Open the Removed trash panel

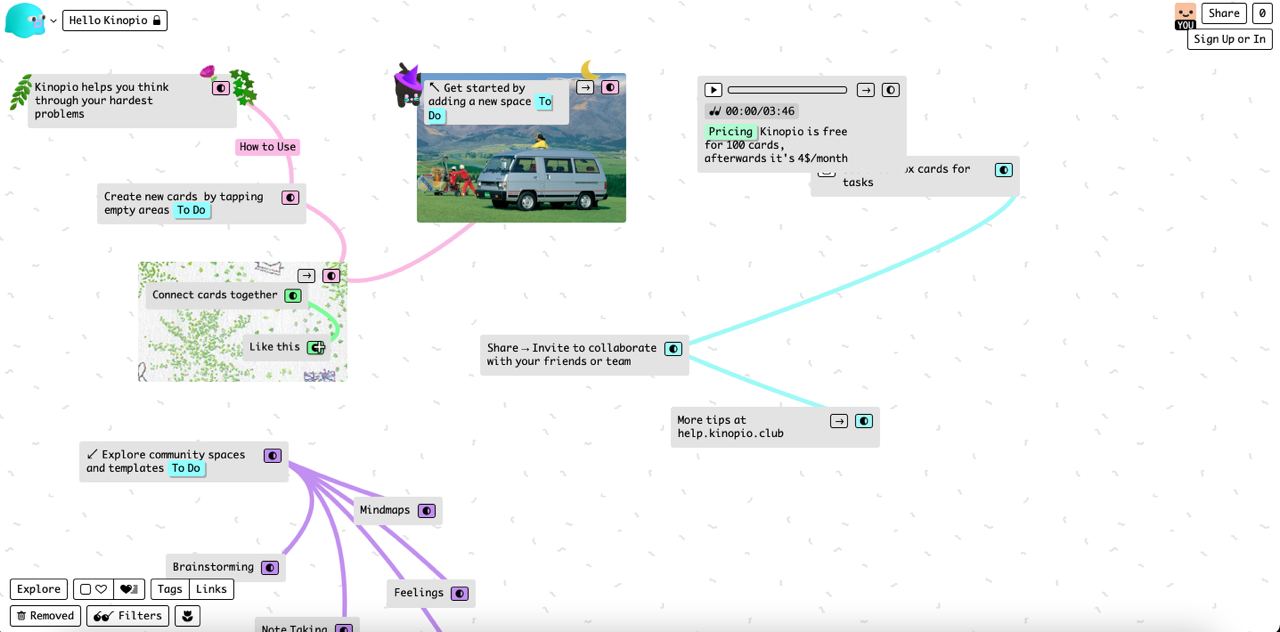click(x=46, y=616)
